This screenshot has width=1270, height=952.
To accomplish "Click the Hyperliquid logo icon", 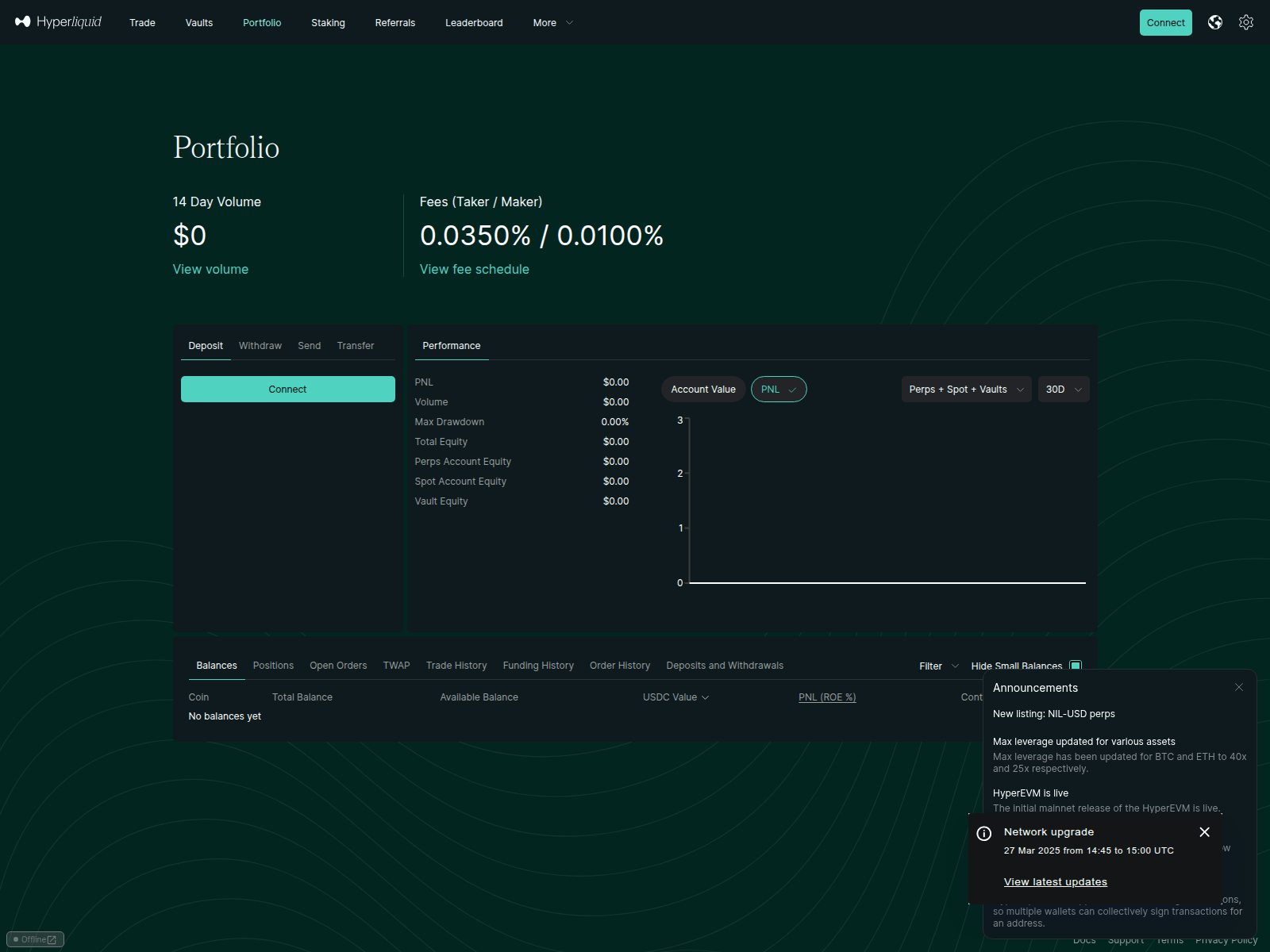I will click(x=22, y=22).
